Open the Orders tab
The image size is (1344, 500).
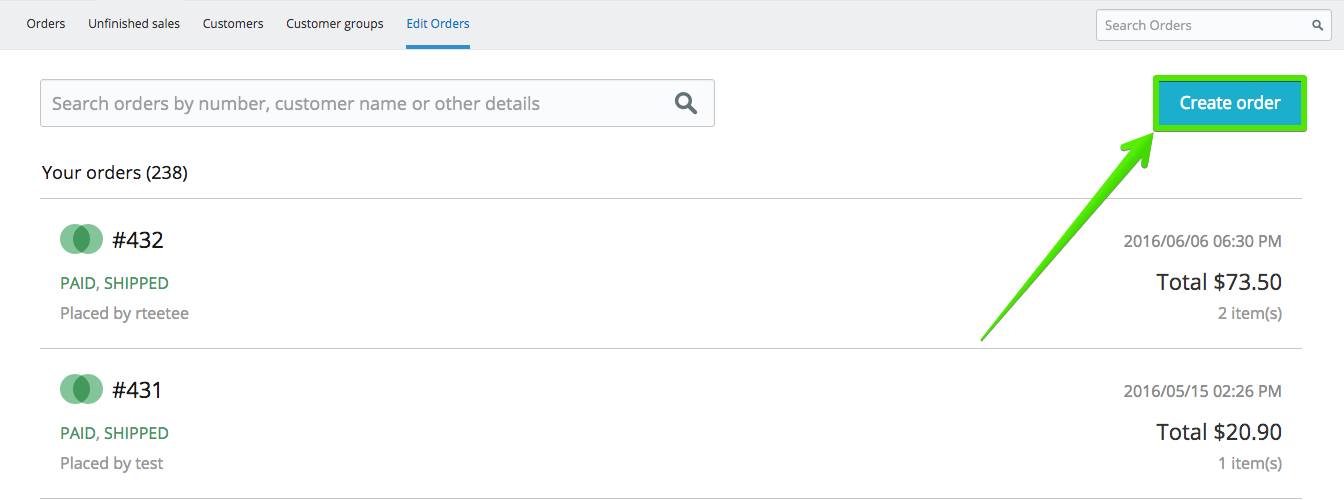click(x=46, y=23)
